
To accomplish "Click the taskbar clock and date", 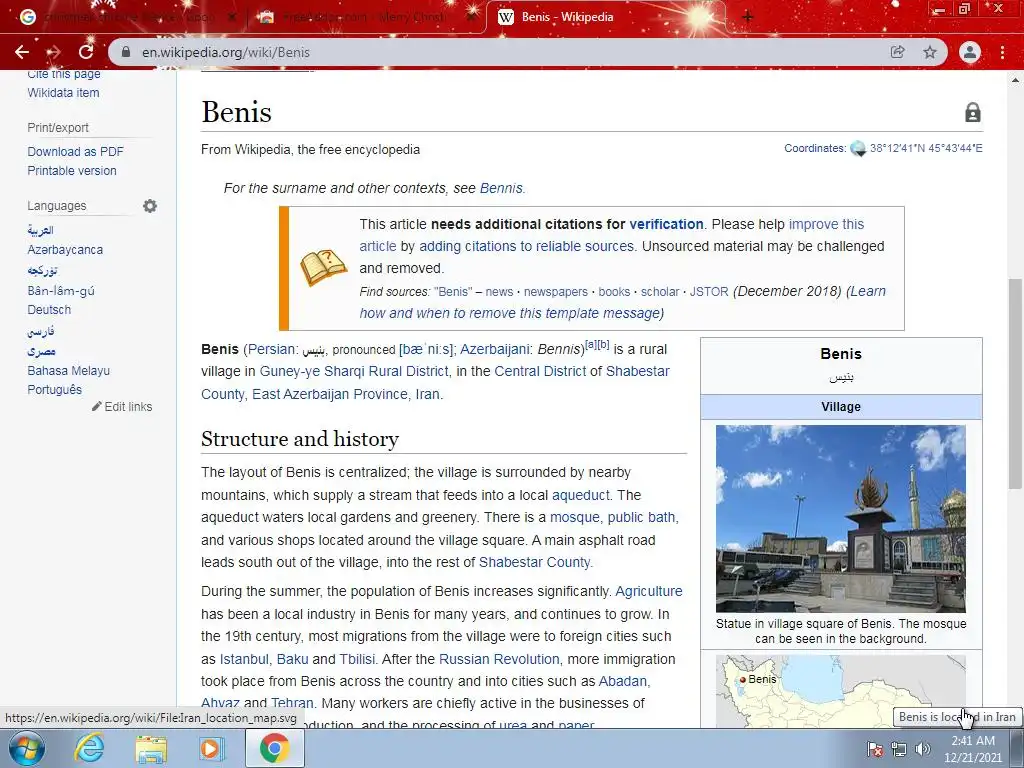I will (x=972, y=749).
